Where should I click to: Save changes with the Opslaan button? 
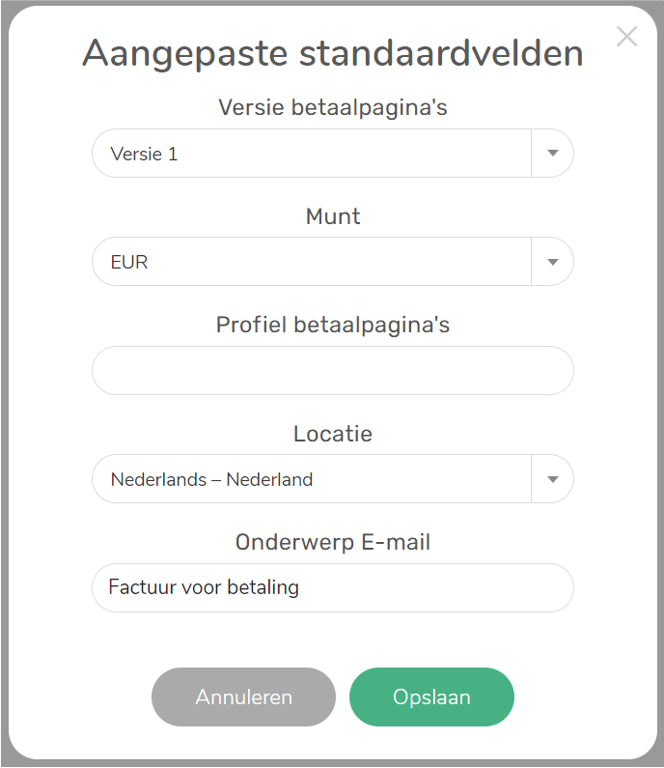[x=431, y=697]
